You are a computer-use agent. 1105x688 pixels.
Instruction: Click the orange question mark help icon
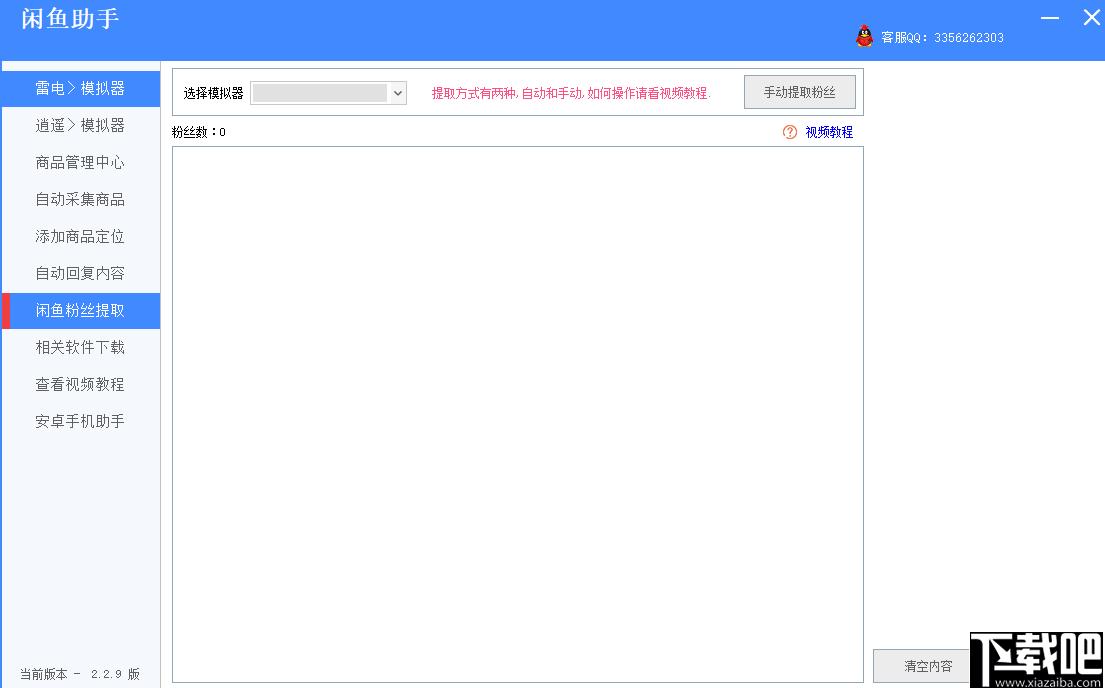790,132
